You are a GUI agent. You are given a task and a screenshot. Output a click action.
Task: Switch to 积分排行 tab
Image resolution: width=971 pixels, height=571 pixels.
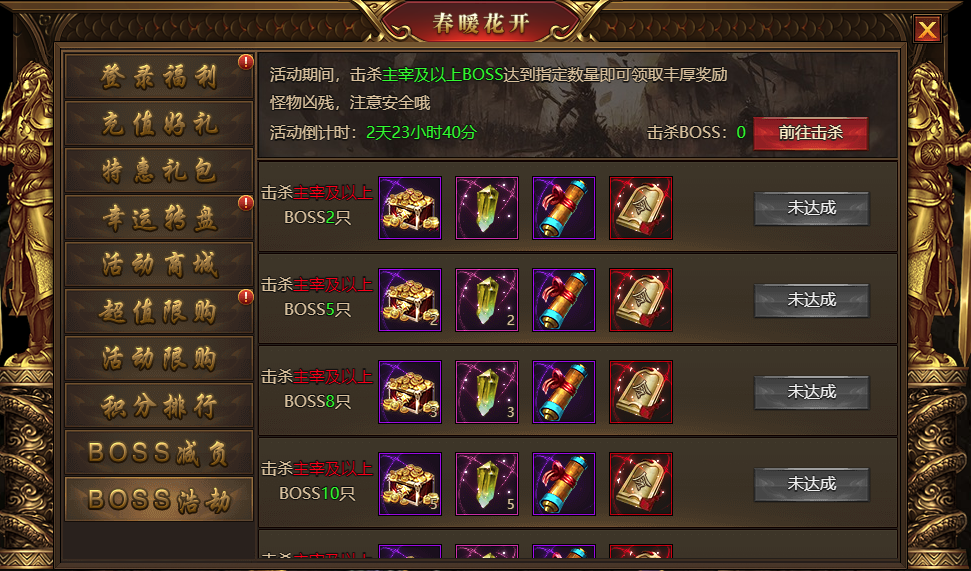[x=159, y=406]
